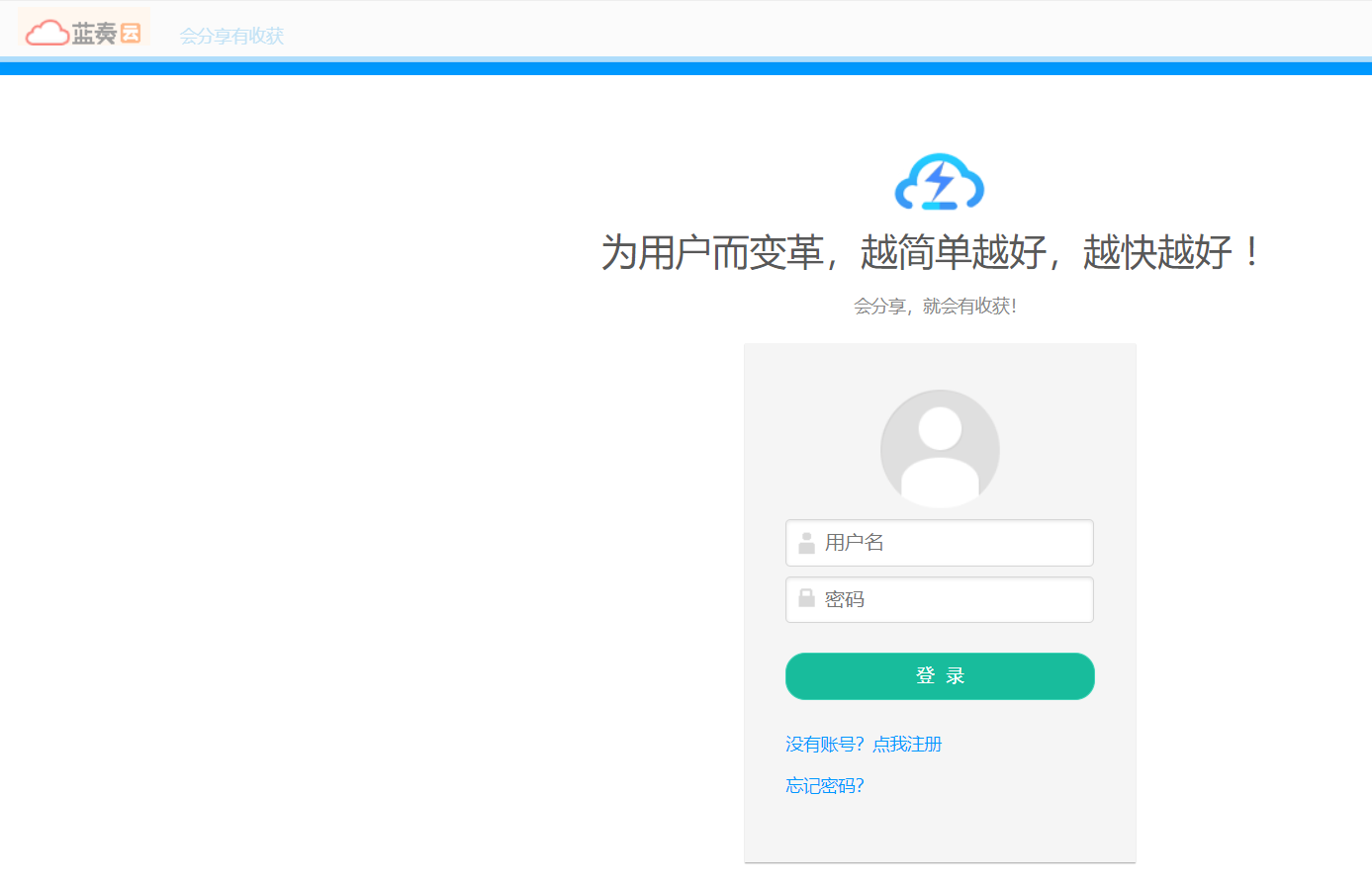
Task: Open the 没有账号?点我注册 link
Action: pos(863,744)
